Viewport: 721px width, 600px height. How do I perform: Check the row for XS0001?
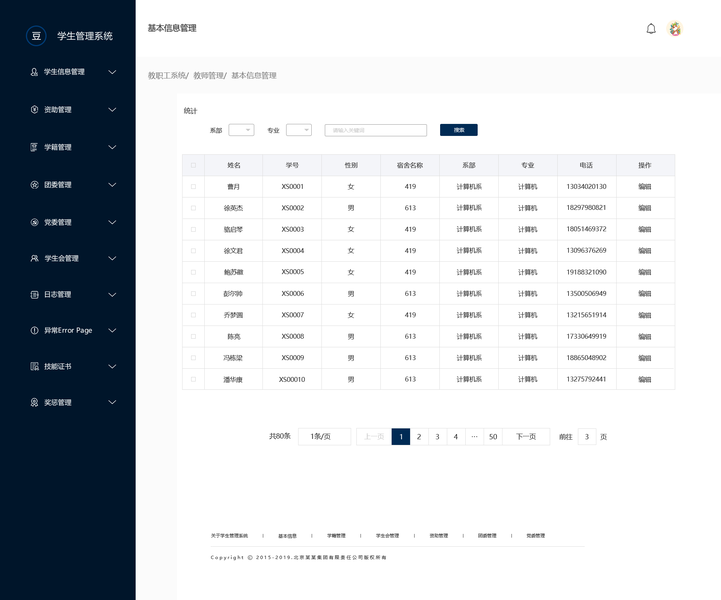point(193,187)
